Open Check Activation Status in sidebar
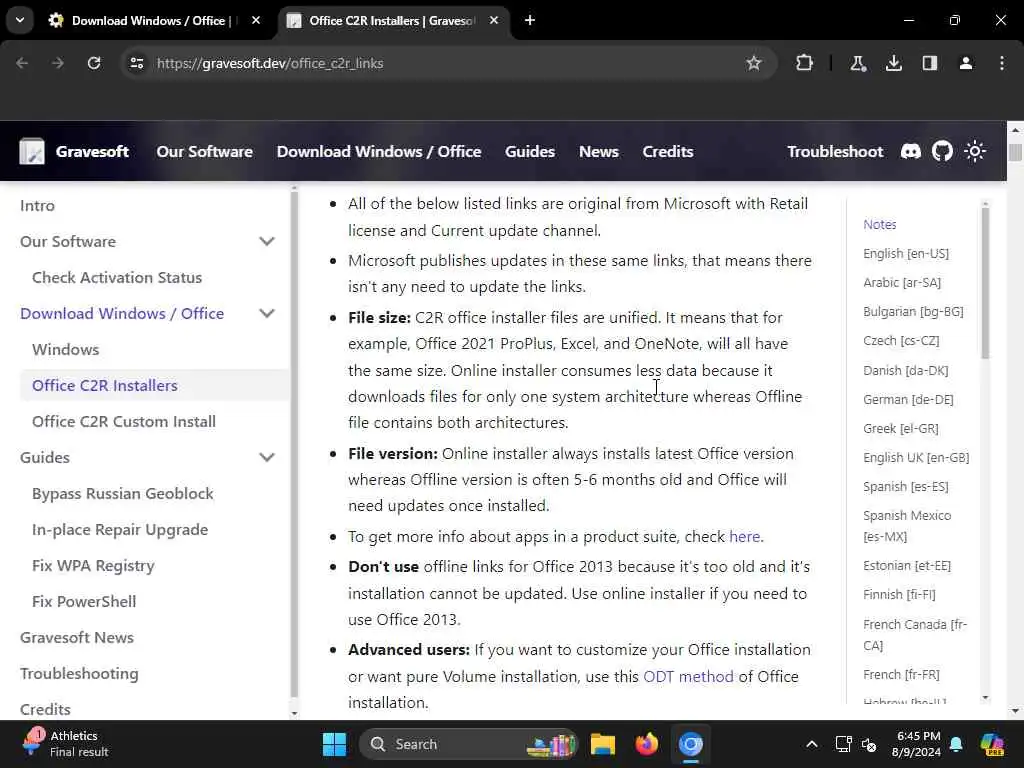This screenshot has height=768, width=1024. pos(117,278)
